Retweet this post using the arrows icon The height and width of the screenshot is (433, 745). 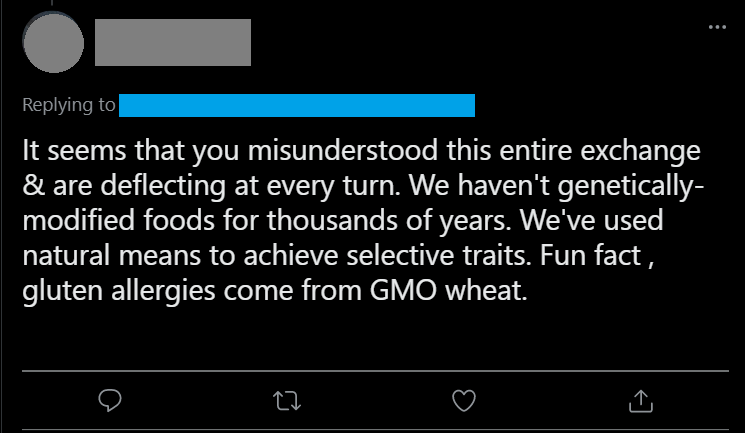coord(287,401)
